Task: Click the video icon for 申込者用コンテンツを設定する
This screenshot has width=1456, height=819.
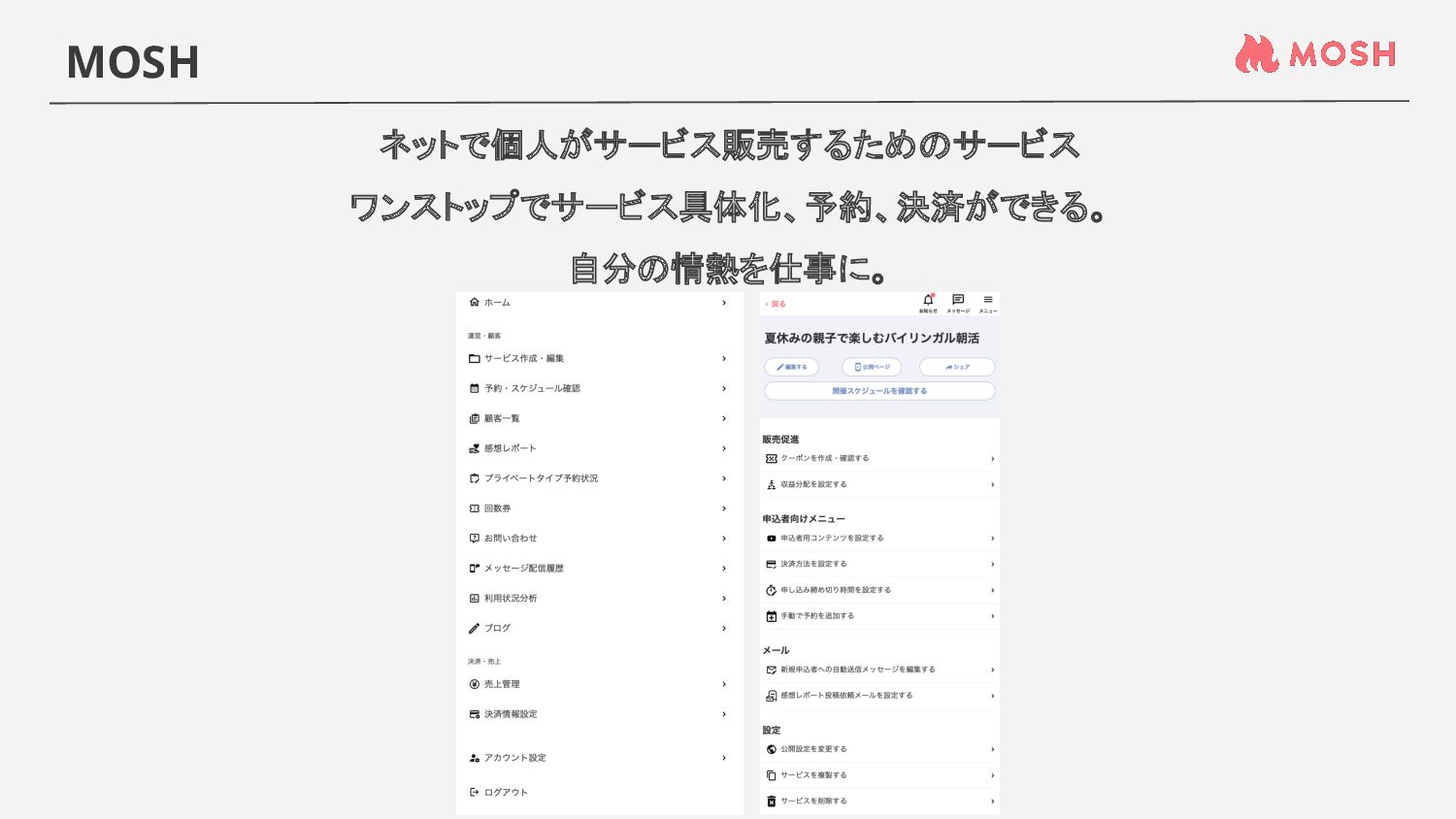Action: [x=772, y=539]
